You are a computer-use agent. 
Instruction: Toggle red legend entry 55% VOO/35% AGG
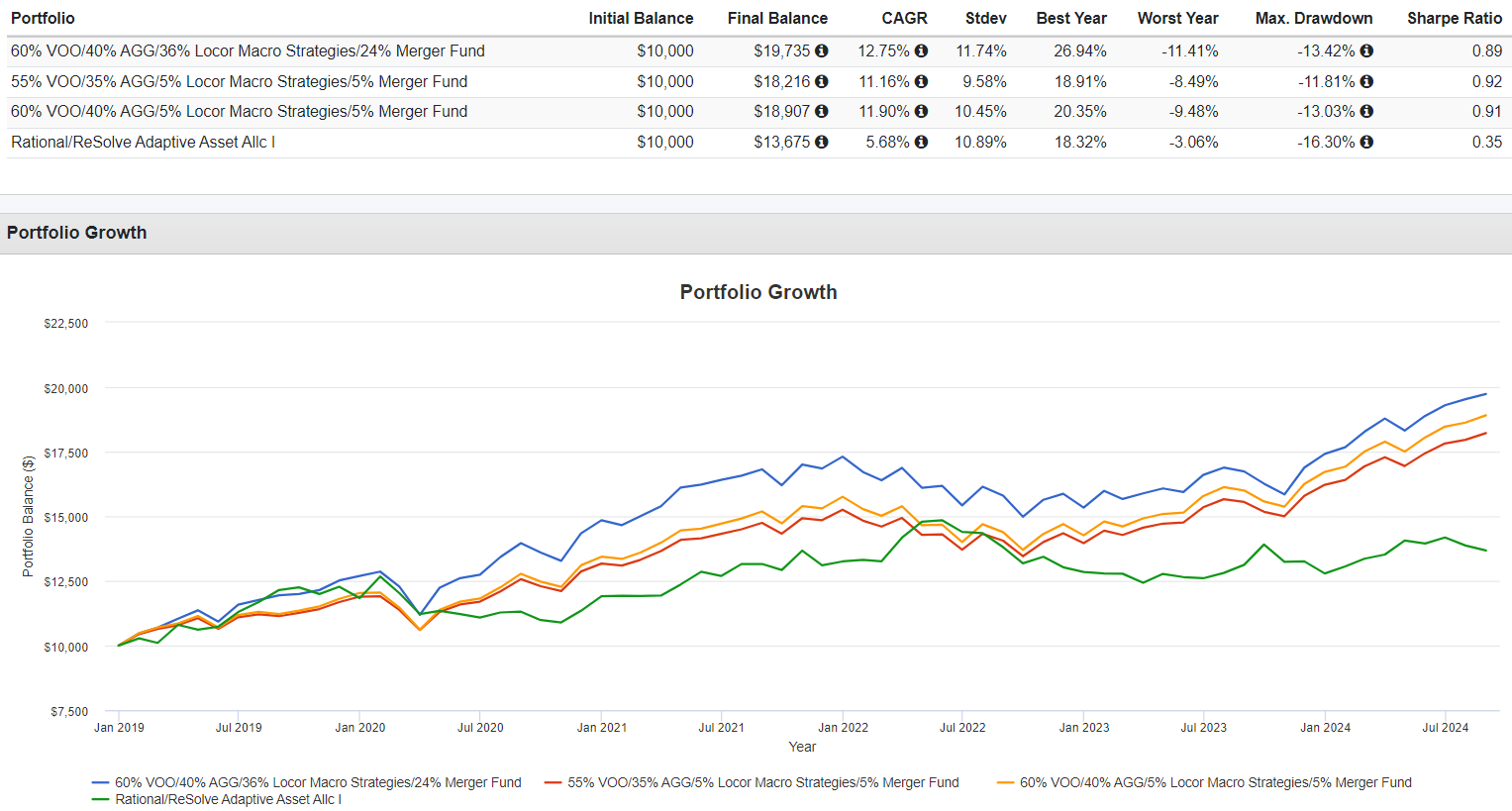point(752,782)
